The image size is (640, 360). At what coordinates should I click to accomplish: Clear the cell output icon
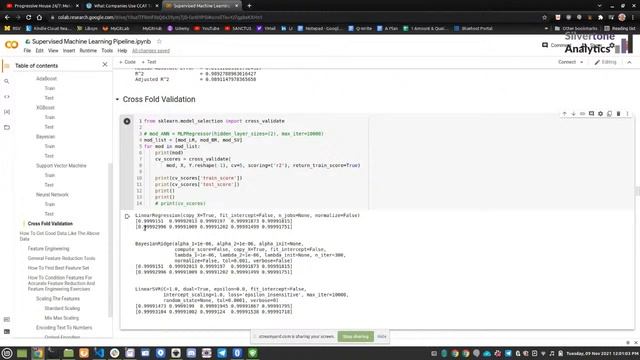tap(127, 216)
